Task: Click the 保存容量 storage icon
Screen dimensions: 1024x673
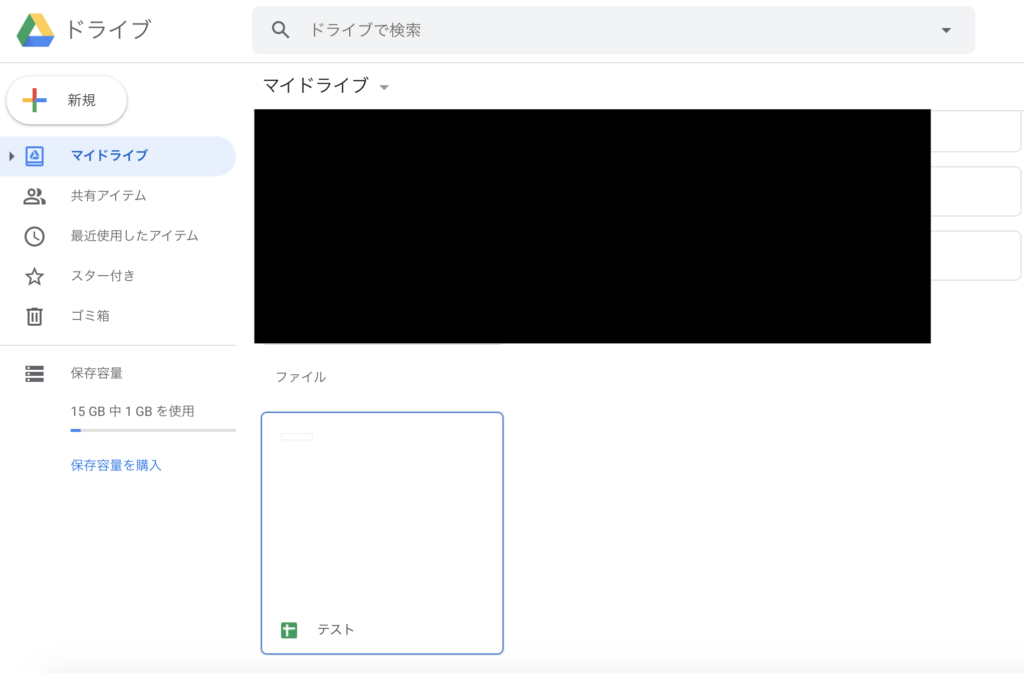Action: 34,373
